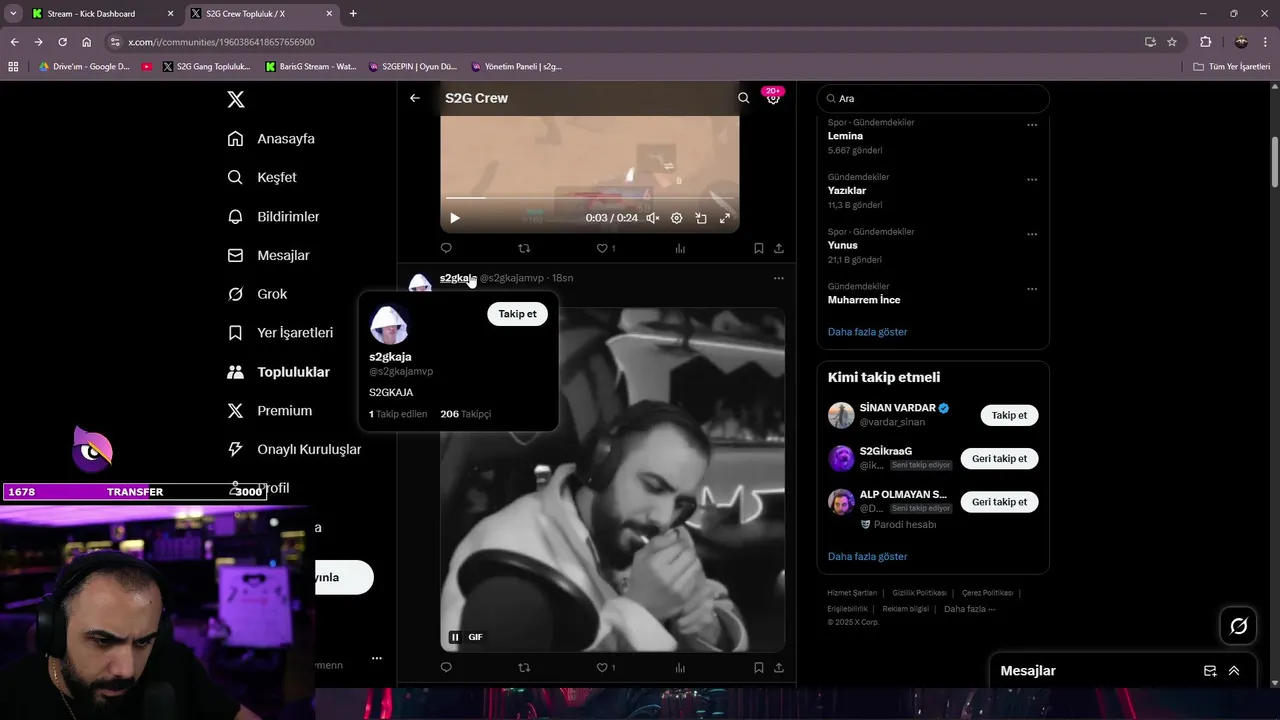Share the GIF post
Viewport: 1280px width, 720px height.
779,667
